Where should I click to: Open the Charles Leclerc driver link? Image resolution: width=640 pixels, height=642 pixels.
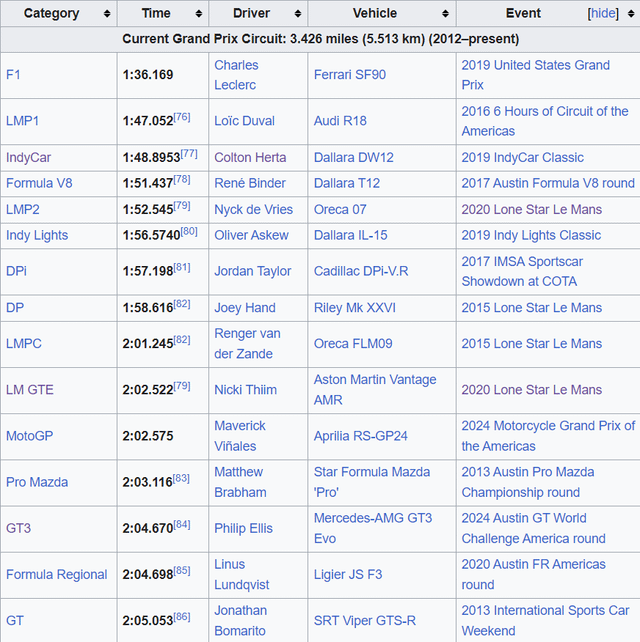(x=236, y=75)
